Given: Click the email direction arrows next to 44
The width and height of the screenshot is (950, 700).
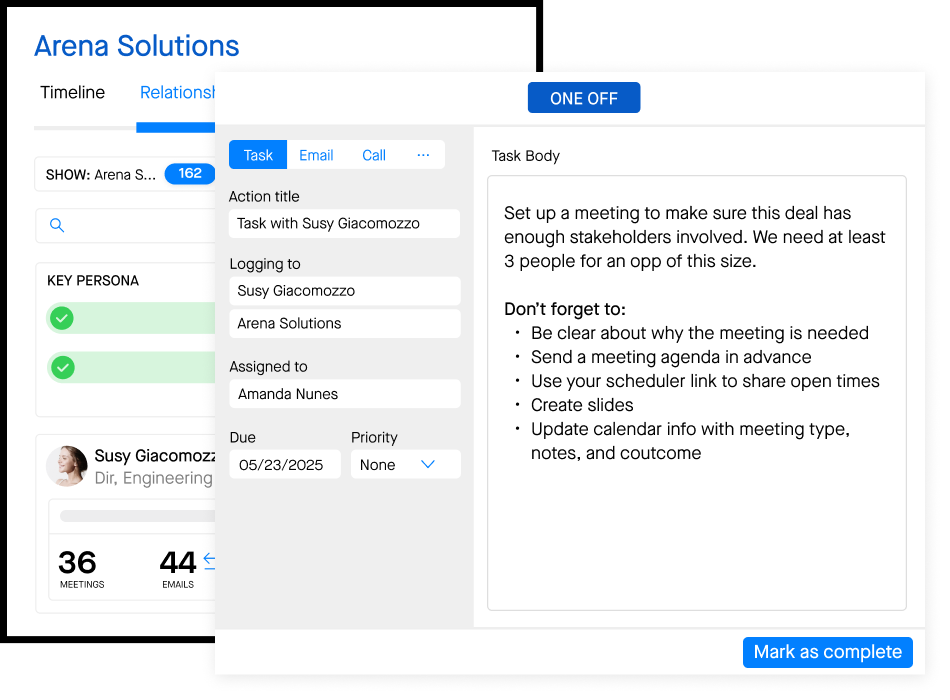Looking at the screenshot, I should (x=210, y=561).
